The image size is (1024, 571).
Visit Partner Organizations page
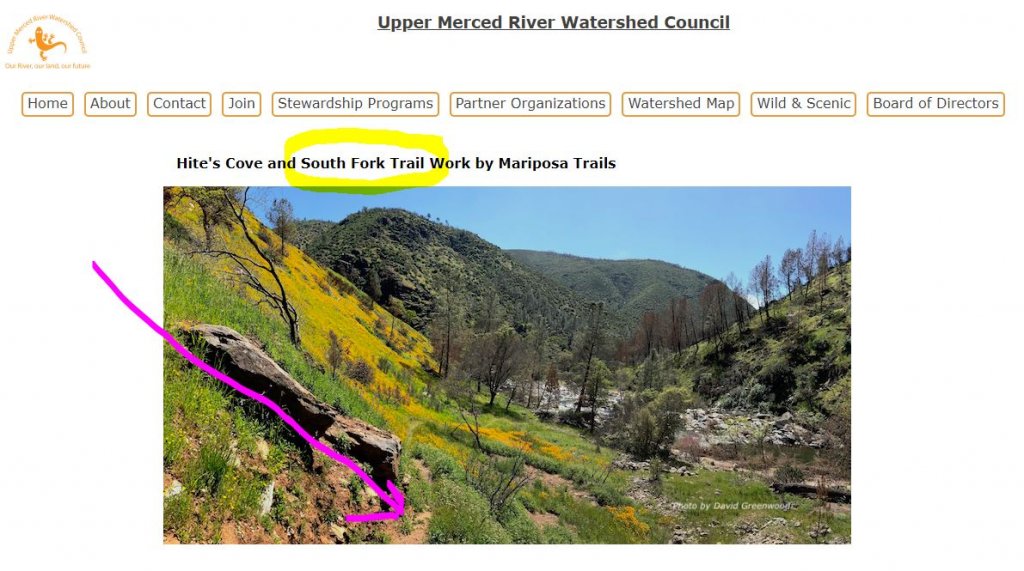coord(530,104)
